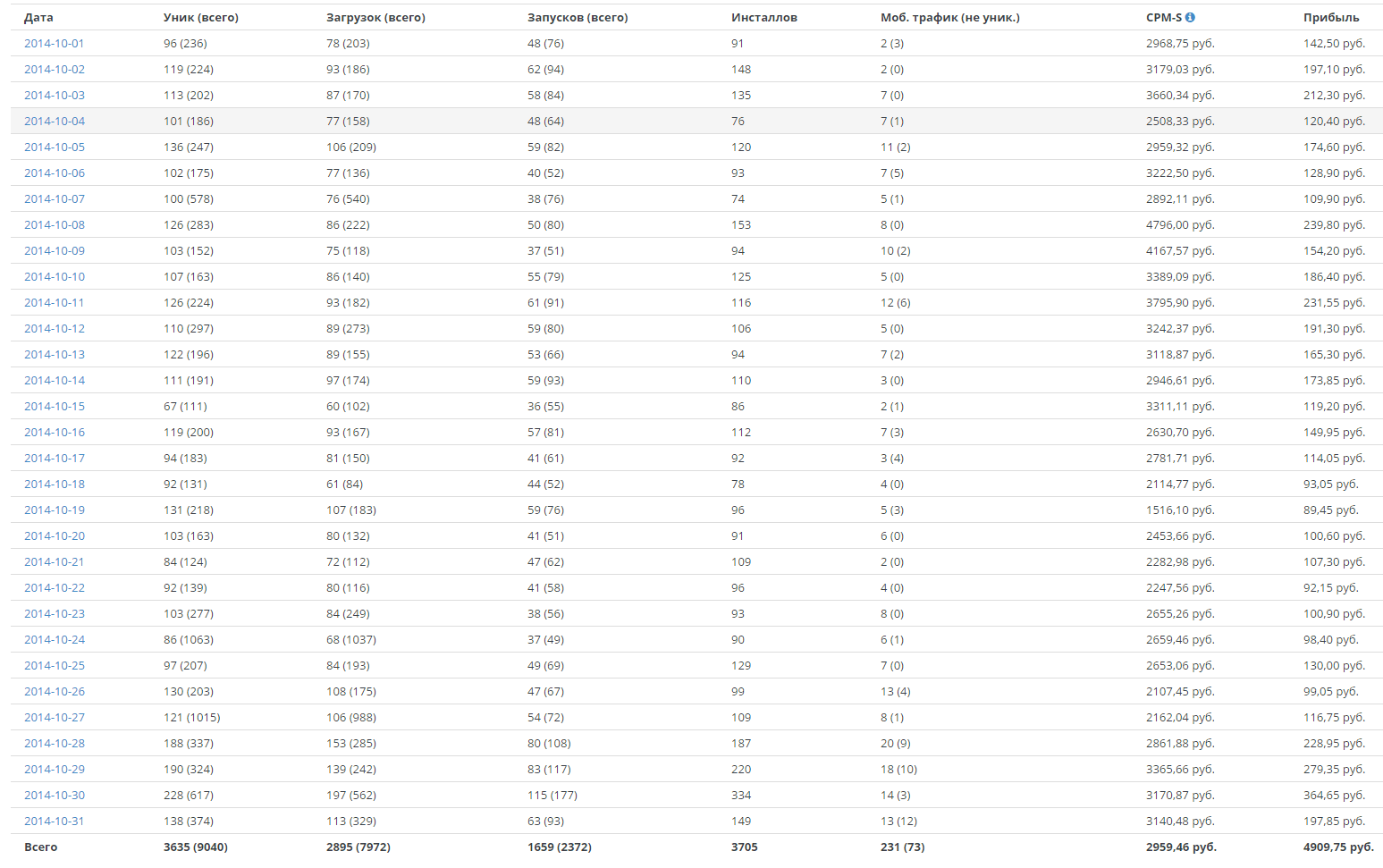Open the 2014-10-01 date link

[55, 43]
